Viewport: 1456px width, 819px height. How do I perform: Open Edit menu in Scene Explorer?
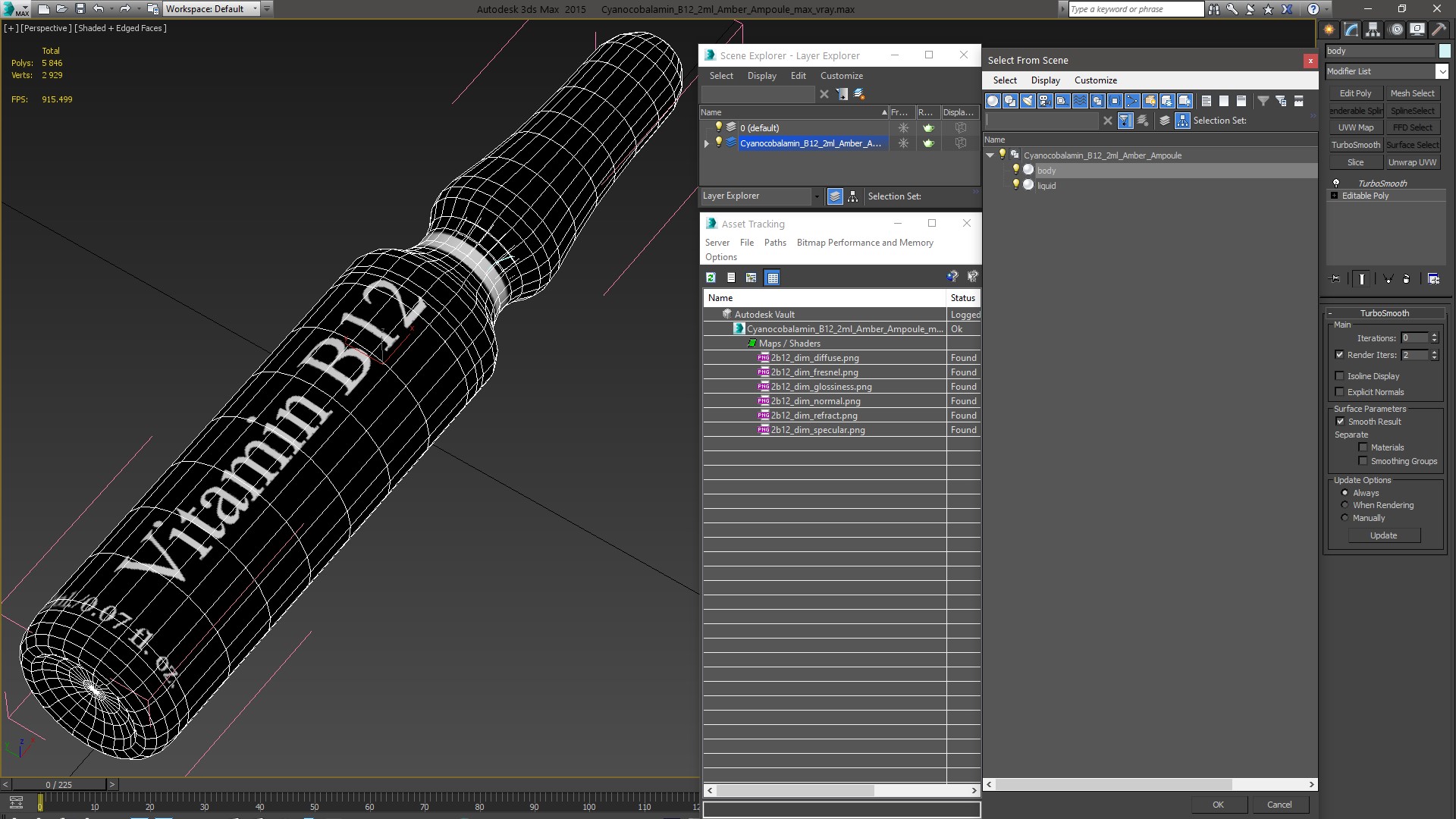[x=798, y=76]
